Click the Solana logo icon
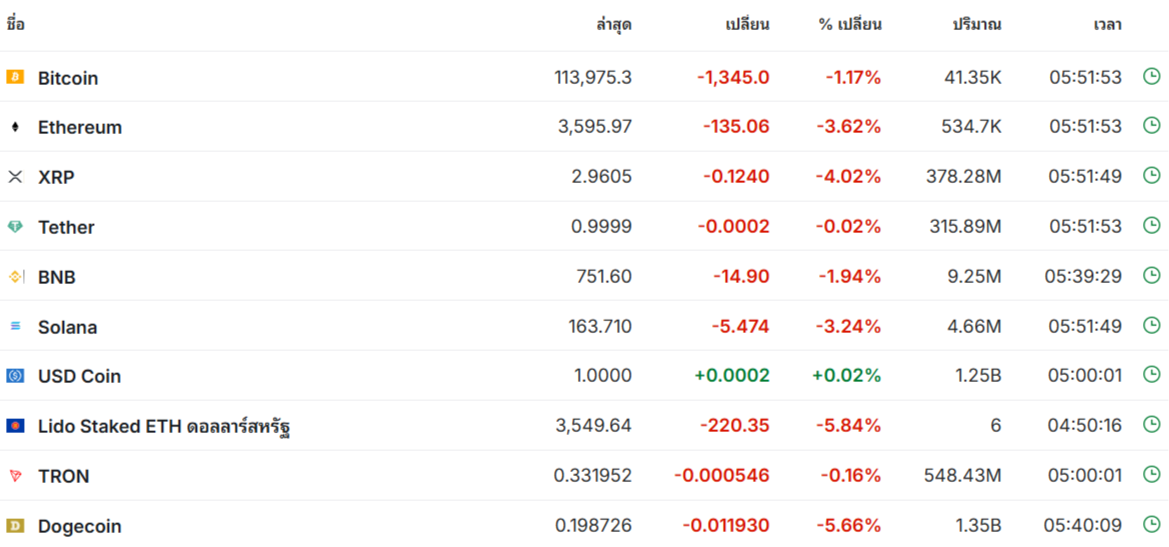Viewport: 1169px width, 547px height. coord(15,326)
